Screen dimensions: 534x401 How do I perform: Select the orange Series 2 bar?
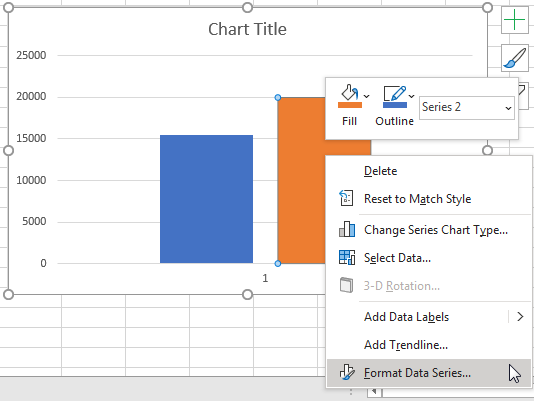click(x=301, y=180)
